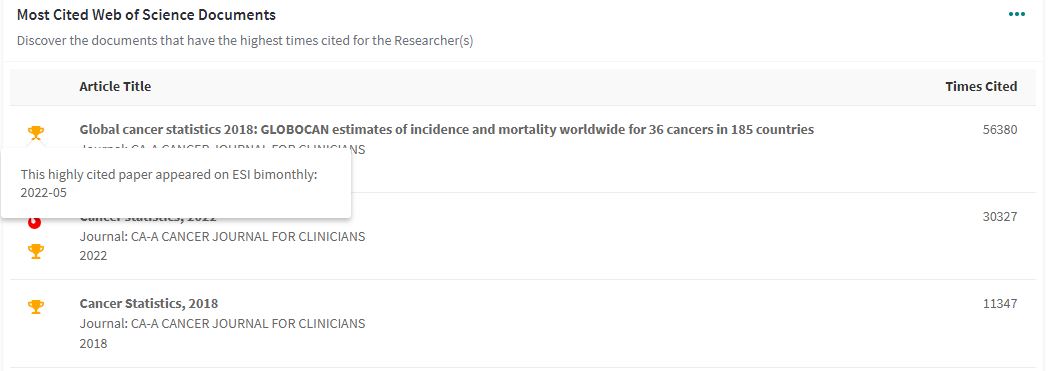The width and height of the screenshot is (1056, 371).
Task: Sort by the Times Cited column header
Action: click(x=981, y=86)
